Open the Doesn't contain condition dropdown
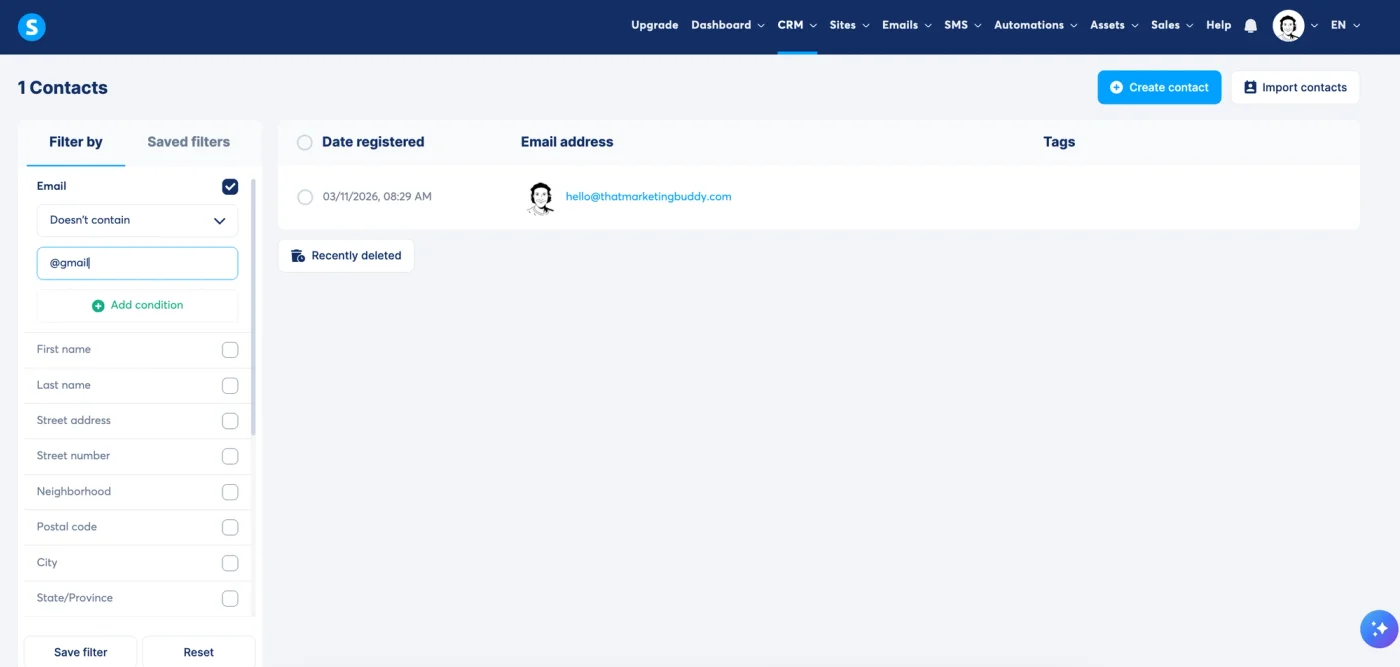The height and width of the screenshot is (667, 1400). pos(137,220)
